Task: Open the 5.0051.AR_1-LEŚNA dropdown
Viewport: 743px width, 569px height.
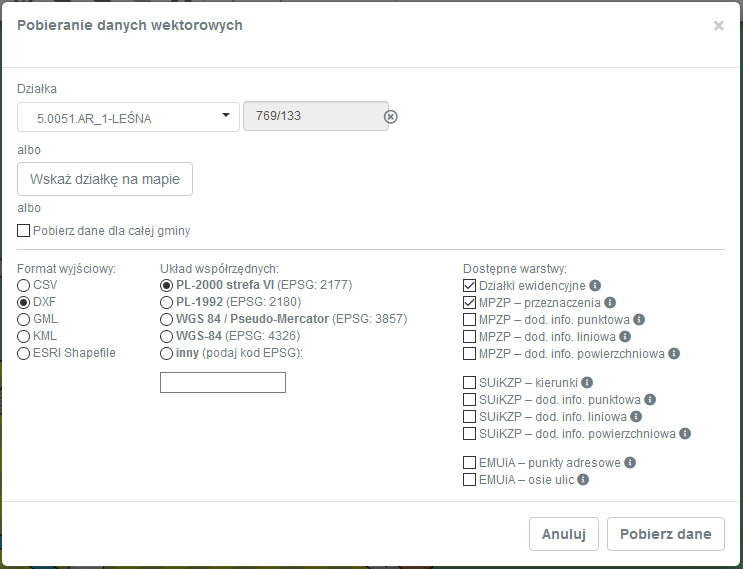Action: (x=128, y=117)
